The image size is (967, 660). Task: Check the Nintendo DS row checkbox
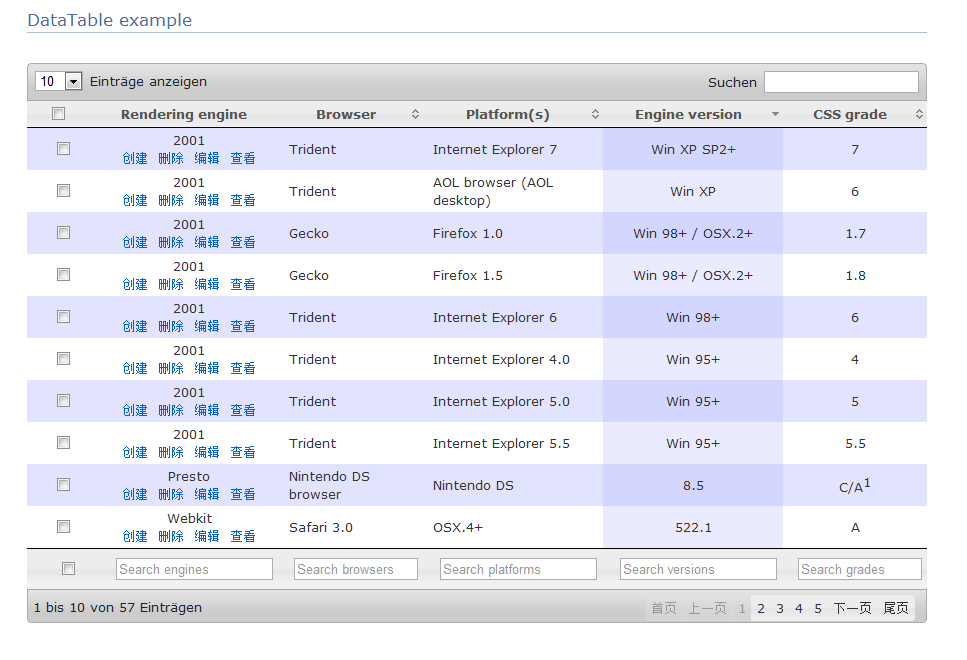pyautogui.click(x=64, y=485)
